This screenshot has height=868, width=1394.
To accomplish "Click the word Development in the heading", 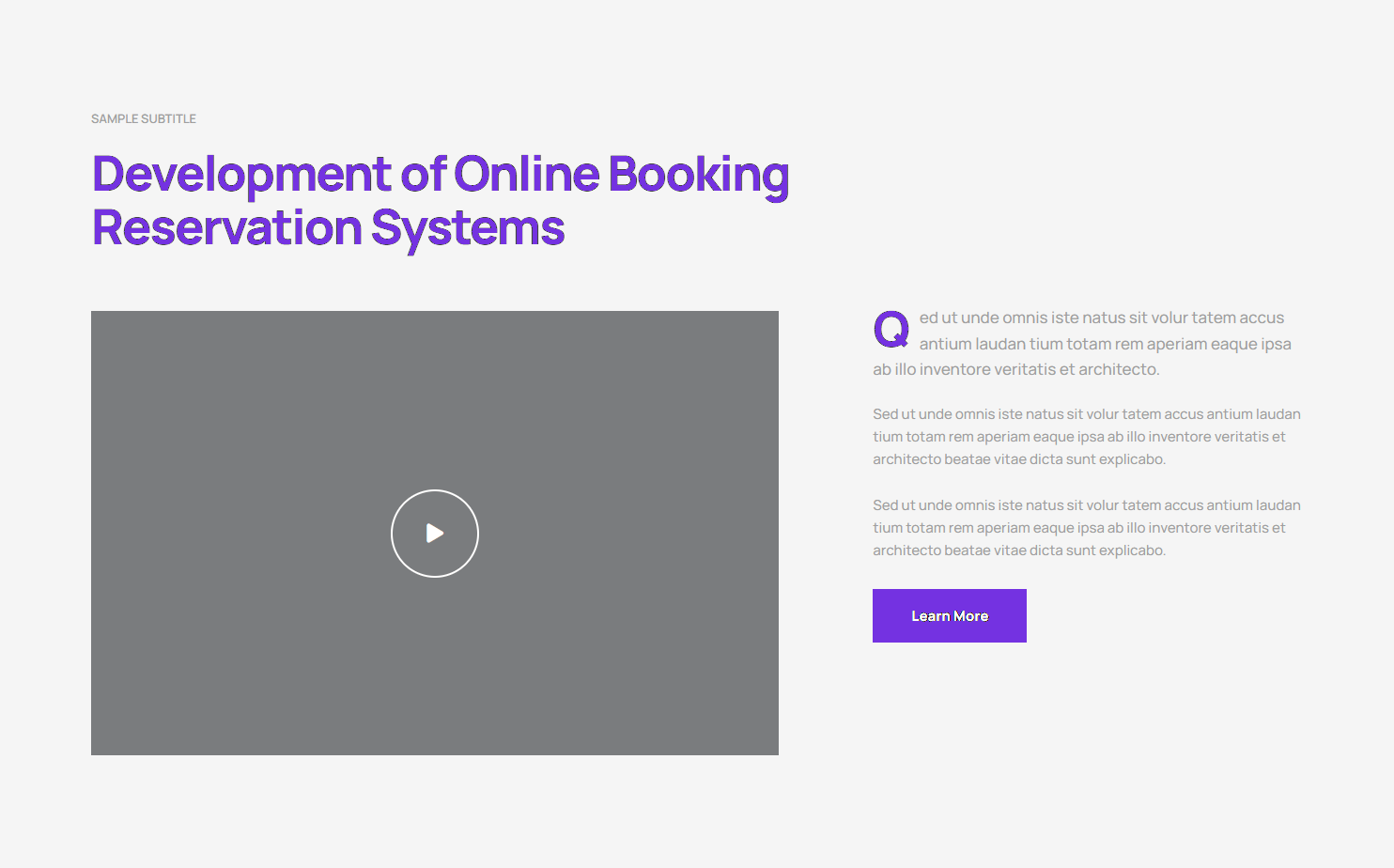I will (x=241, y=175).
